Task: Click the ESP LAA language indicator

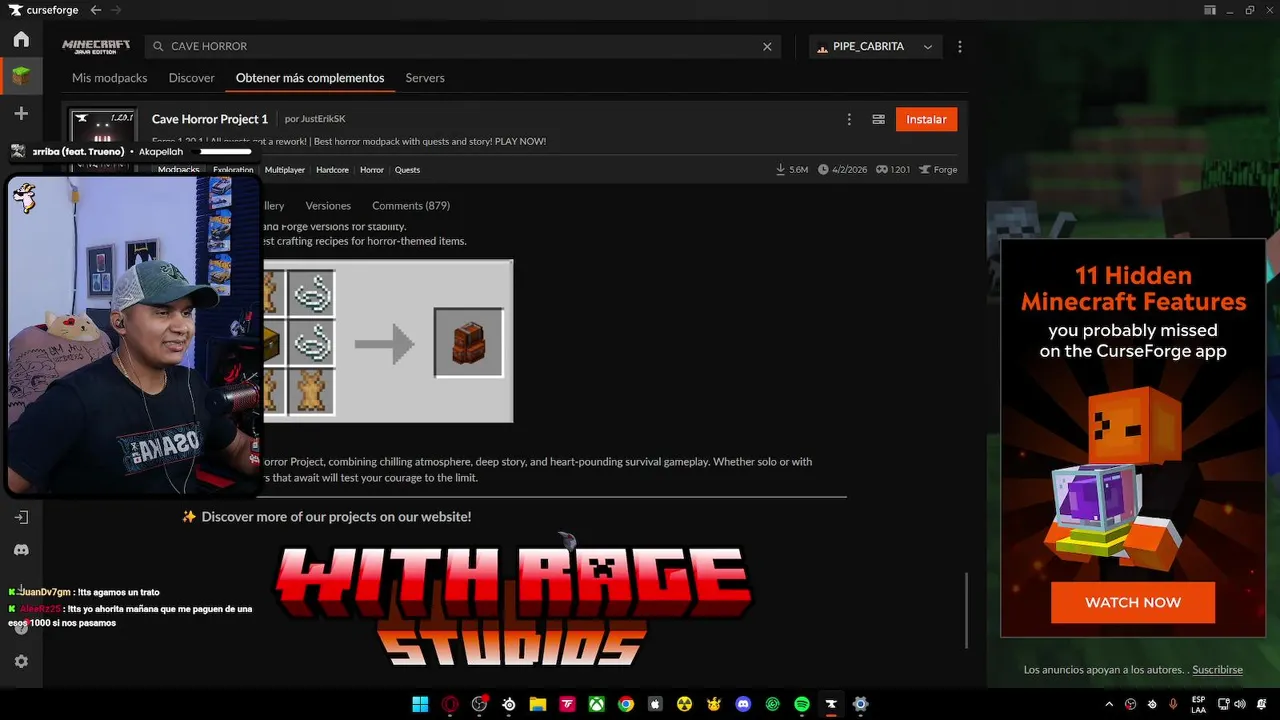Action: 1198,704
